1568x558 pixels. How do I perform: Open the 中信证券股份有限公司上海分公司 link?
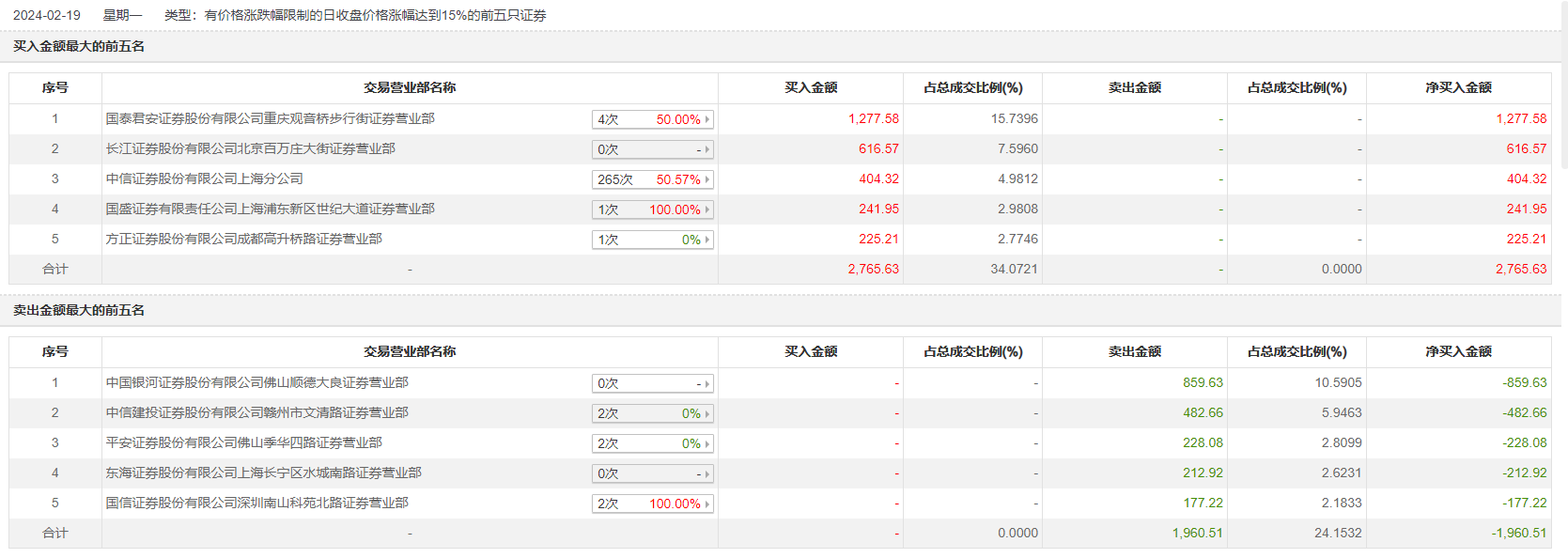tap(204, 178)
